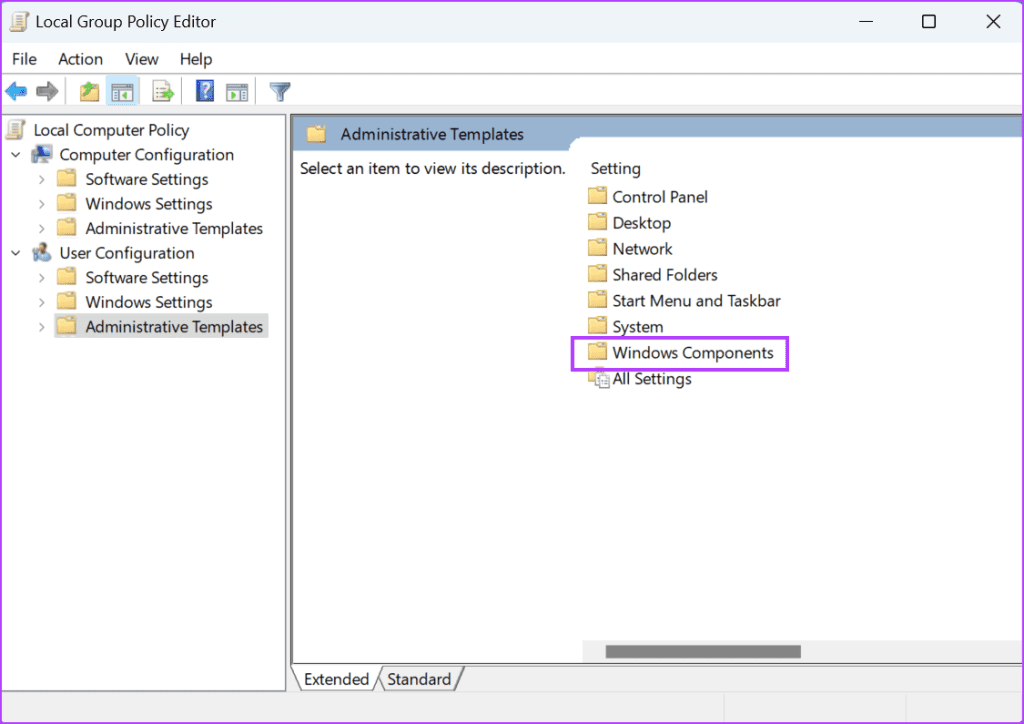Click the Windows Components folder icon

pos(597,352)
